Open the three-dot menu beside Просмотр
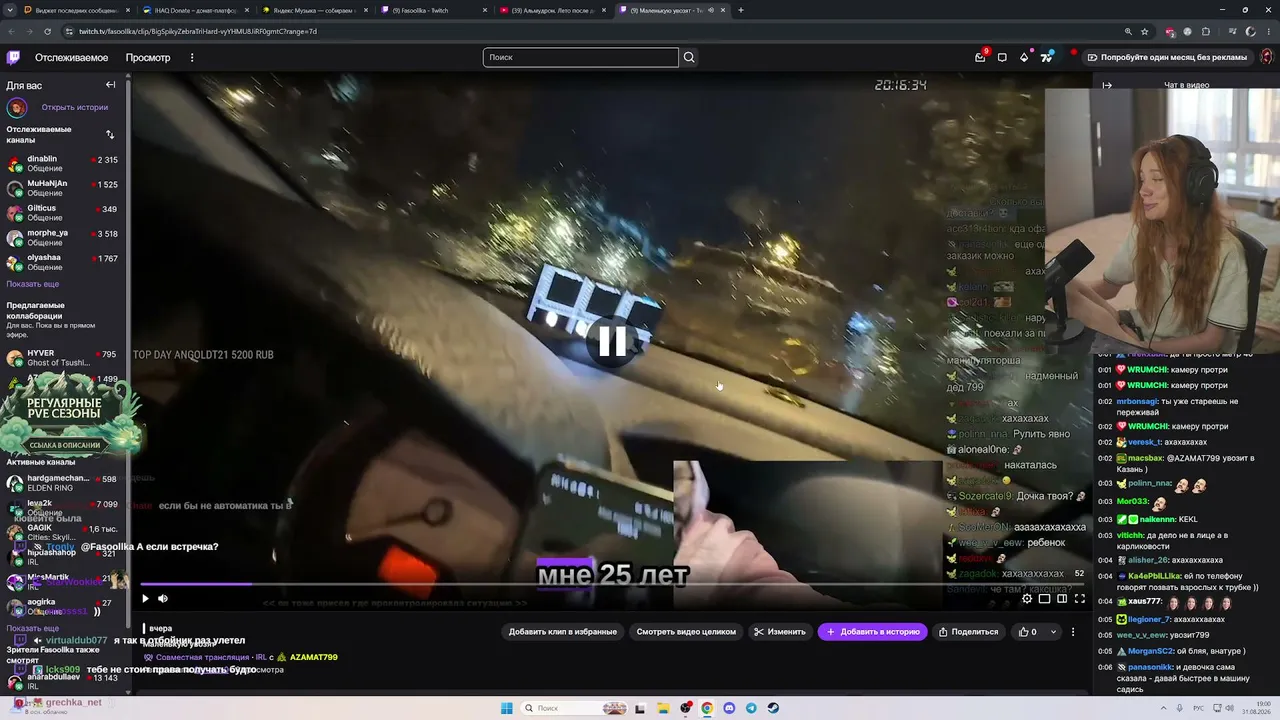This screenshot has width=1280, height=720. (x=192, y=57)
